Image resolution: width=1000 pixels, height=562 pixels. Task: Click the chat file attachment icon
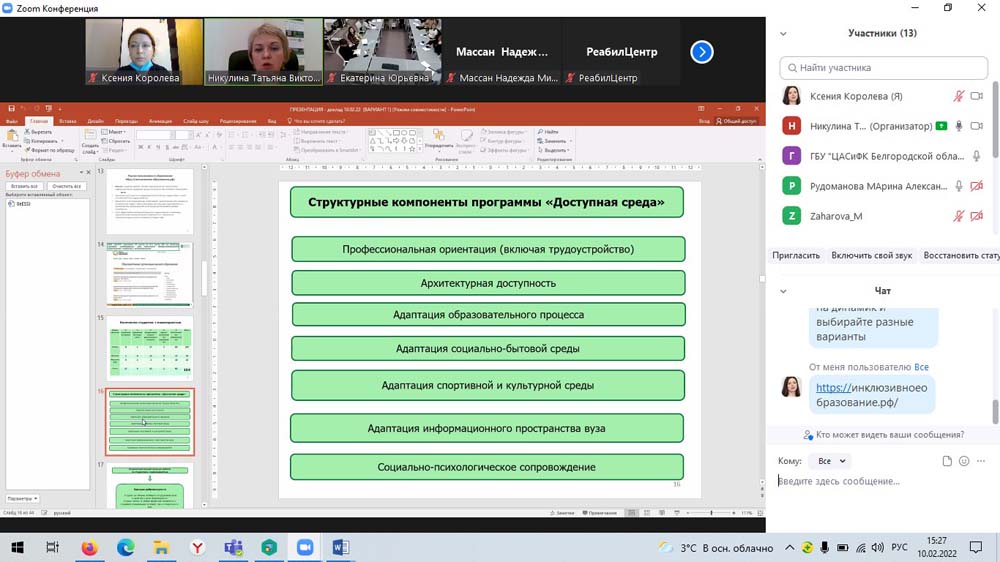coord(947,461)
